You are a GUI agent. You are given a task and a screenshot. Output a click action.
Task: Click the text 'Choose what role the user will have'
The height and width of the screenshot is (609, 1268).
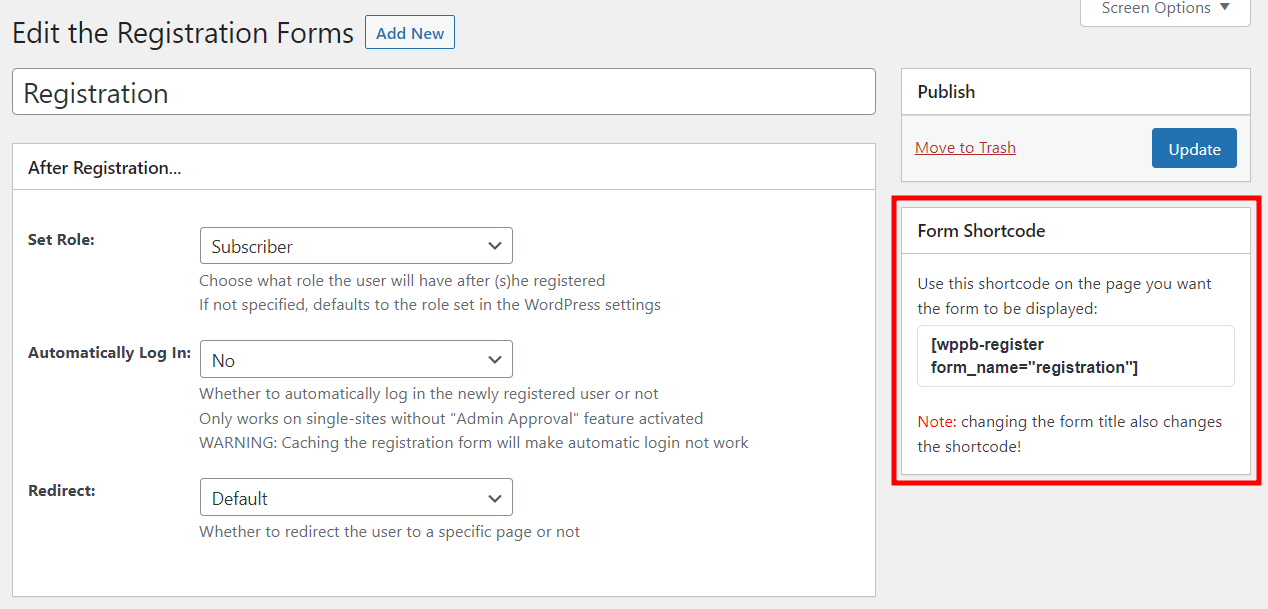pyautogui.click(x=402, y=280)
